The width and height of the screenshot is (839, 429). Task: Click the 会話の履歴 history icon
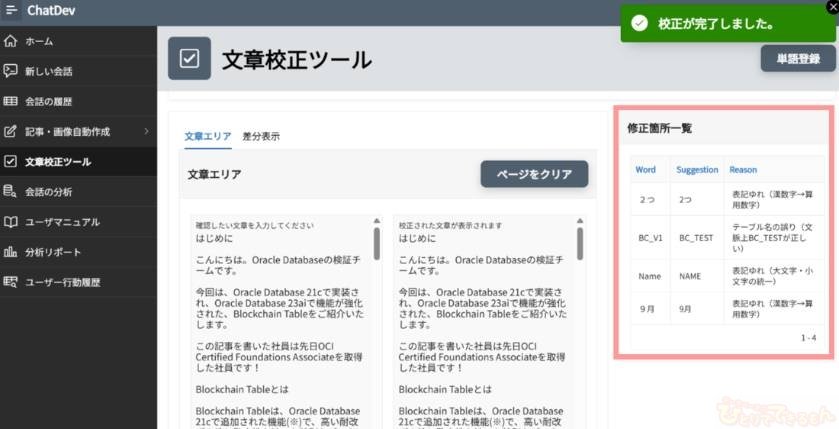11,101
